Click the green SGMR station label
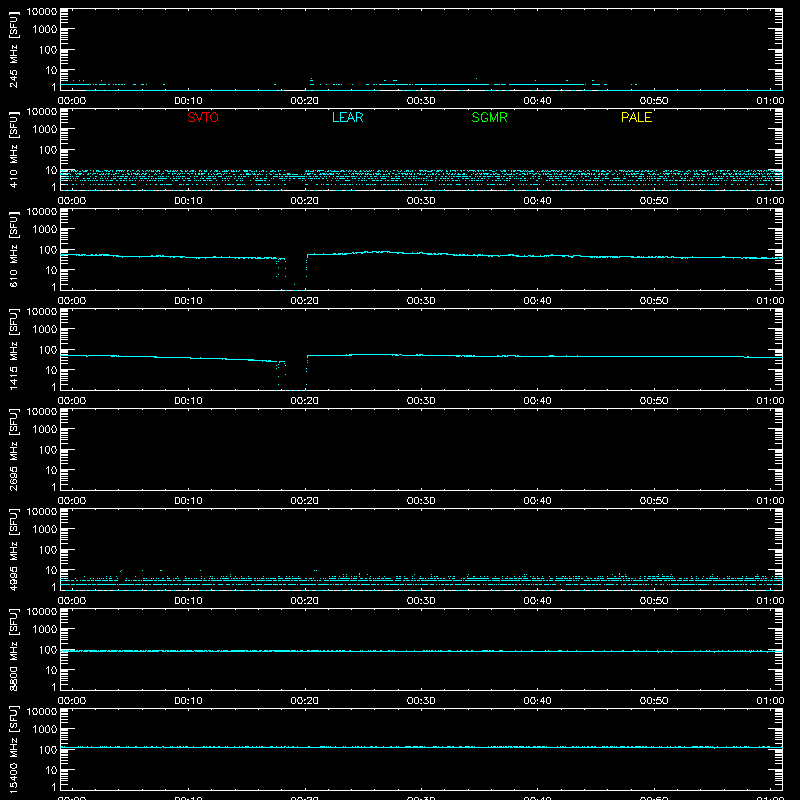 coord(489,117)
